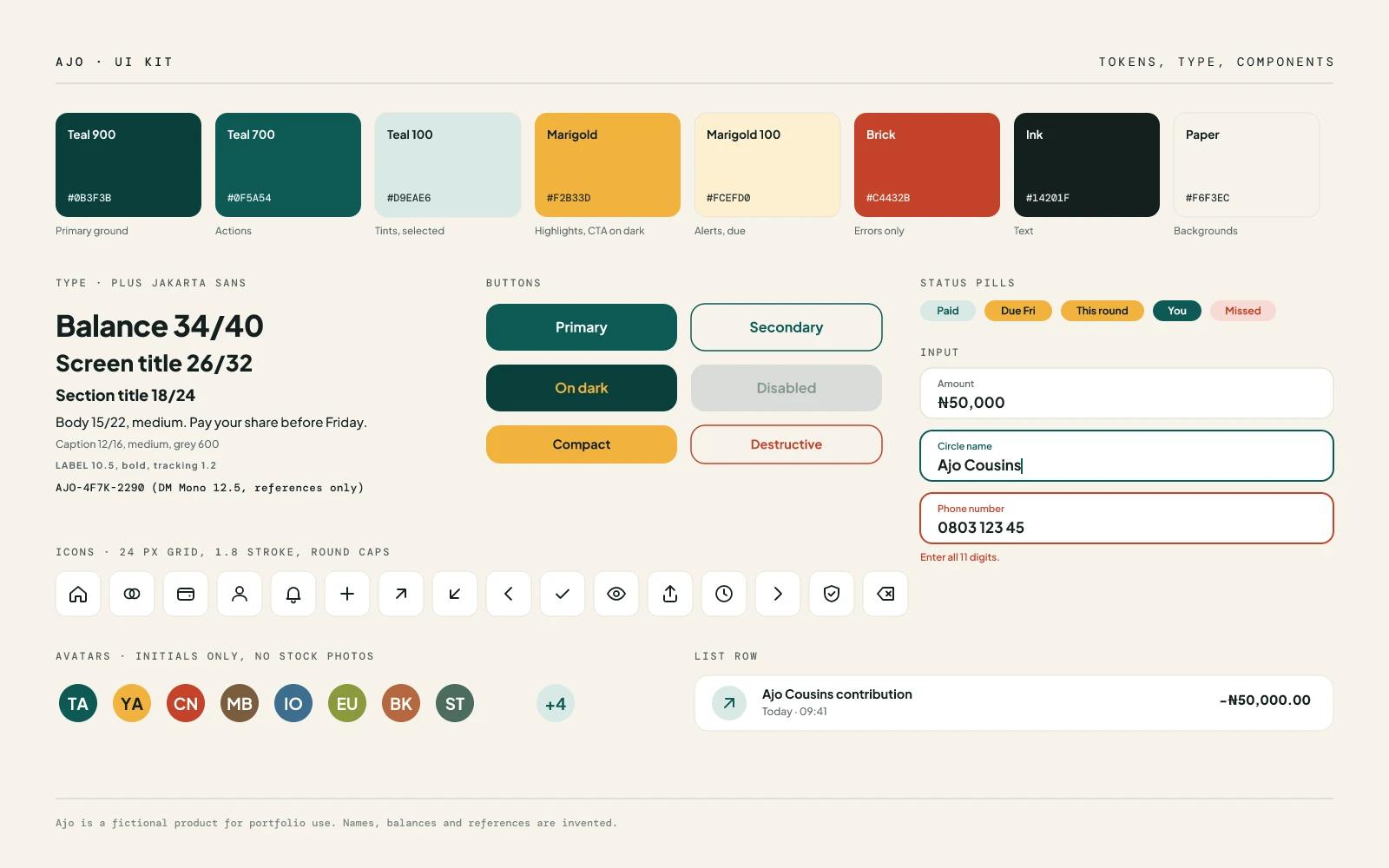Open the Ajo Cousins contribution list row
Image resolution: width=1389 pixels, height=868 pixels.
(x=1014, y=703)
